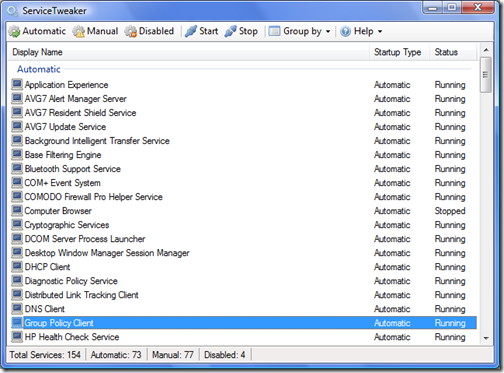Click scrollbar down arrow

tap(486, 338)
